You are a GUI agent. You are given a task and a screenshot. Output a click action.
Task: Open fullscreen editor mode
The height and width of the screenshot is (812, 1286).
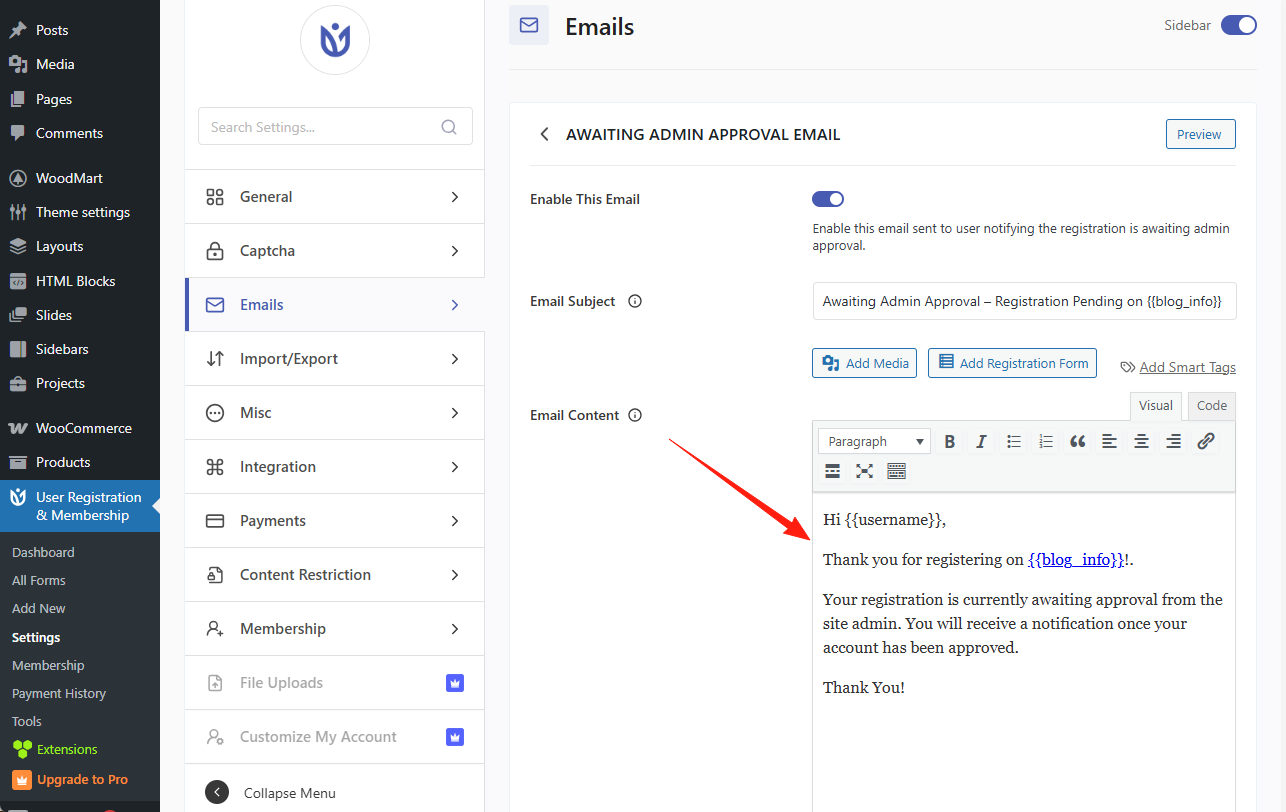(x=864, y=471)
